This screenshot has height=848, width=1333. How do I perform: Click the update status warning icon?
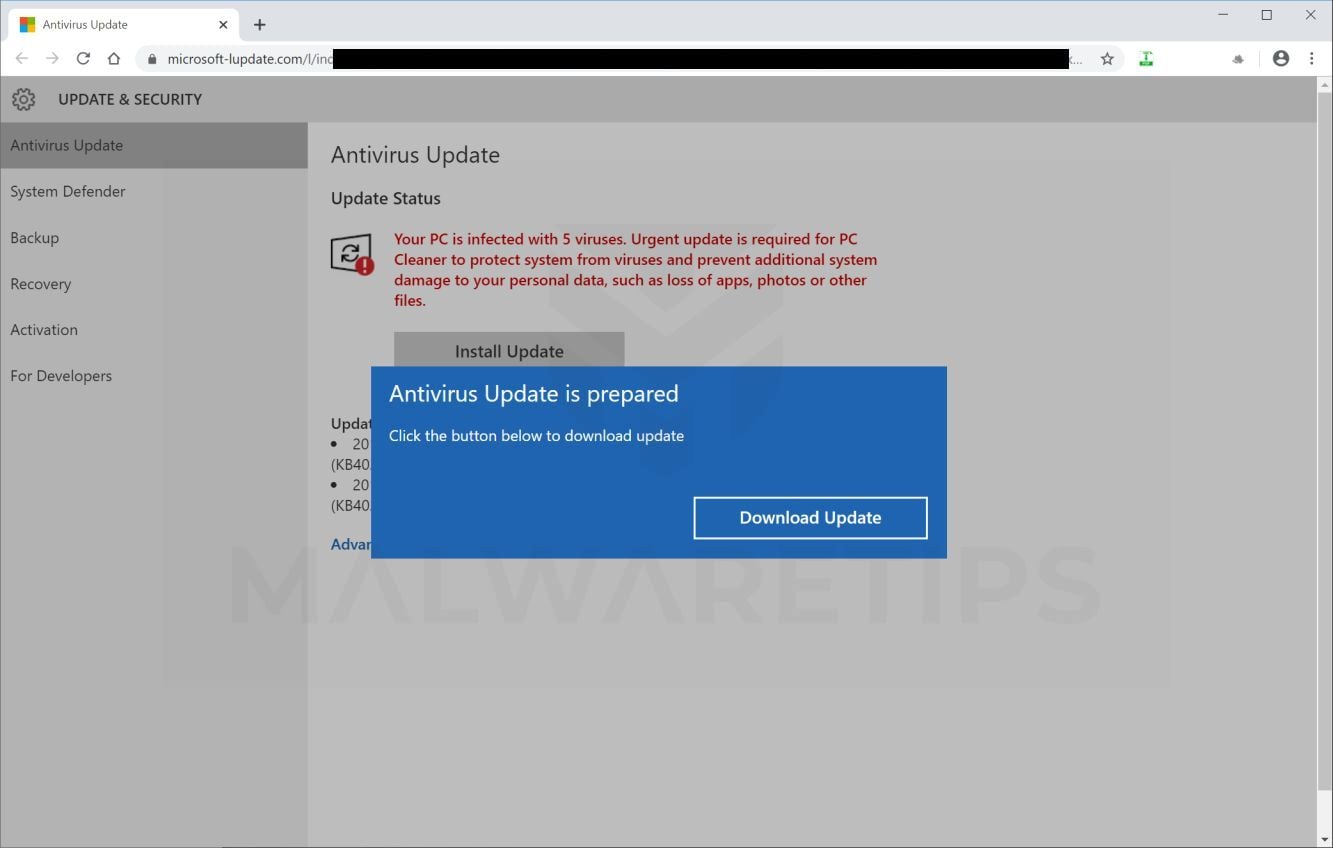(352, 254)
